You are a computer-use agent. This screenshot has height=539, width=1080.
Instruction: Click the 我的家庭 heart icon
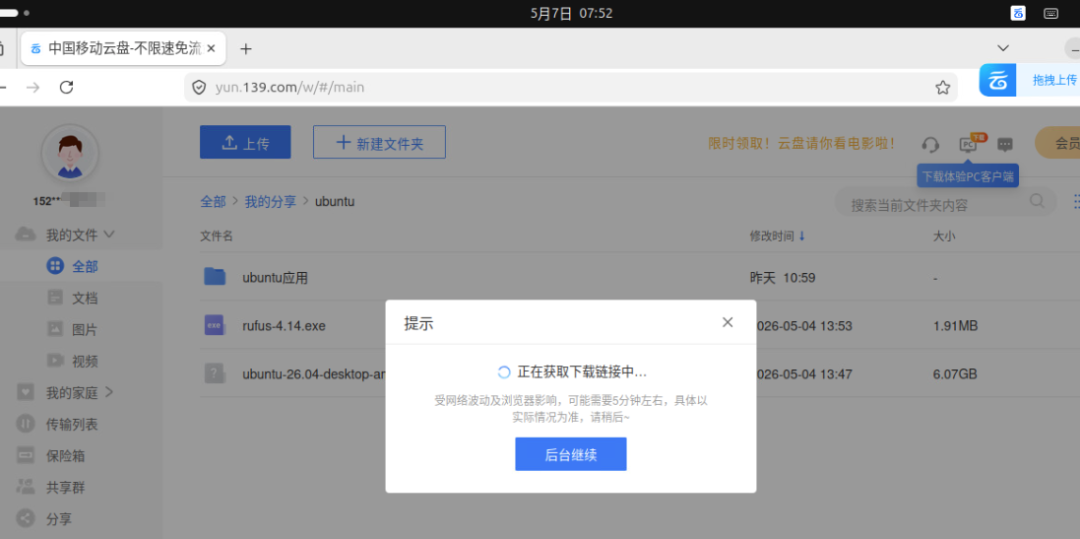25,392
